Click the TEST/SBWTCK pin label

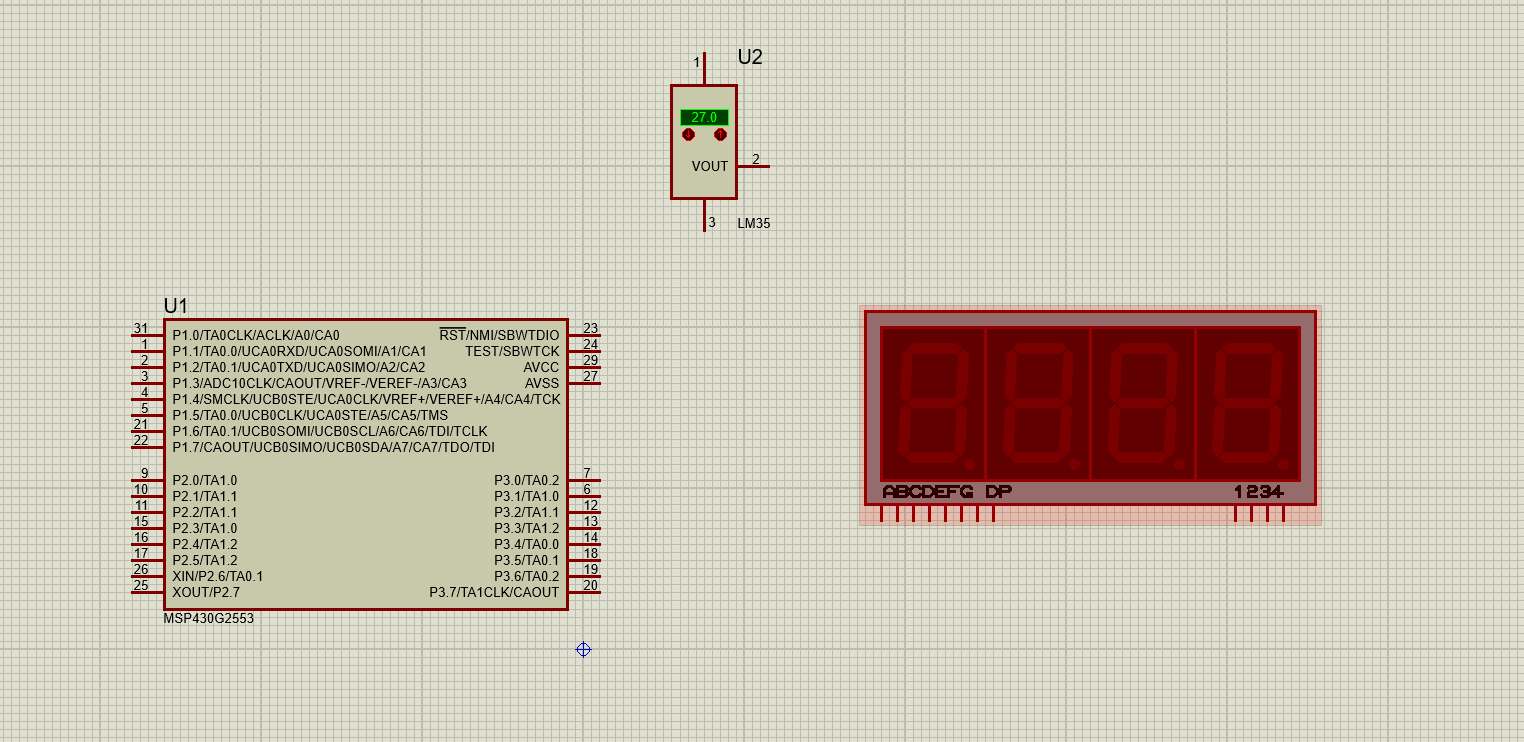coord(512,351)
